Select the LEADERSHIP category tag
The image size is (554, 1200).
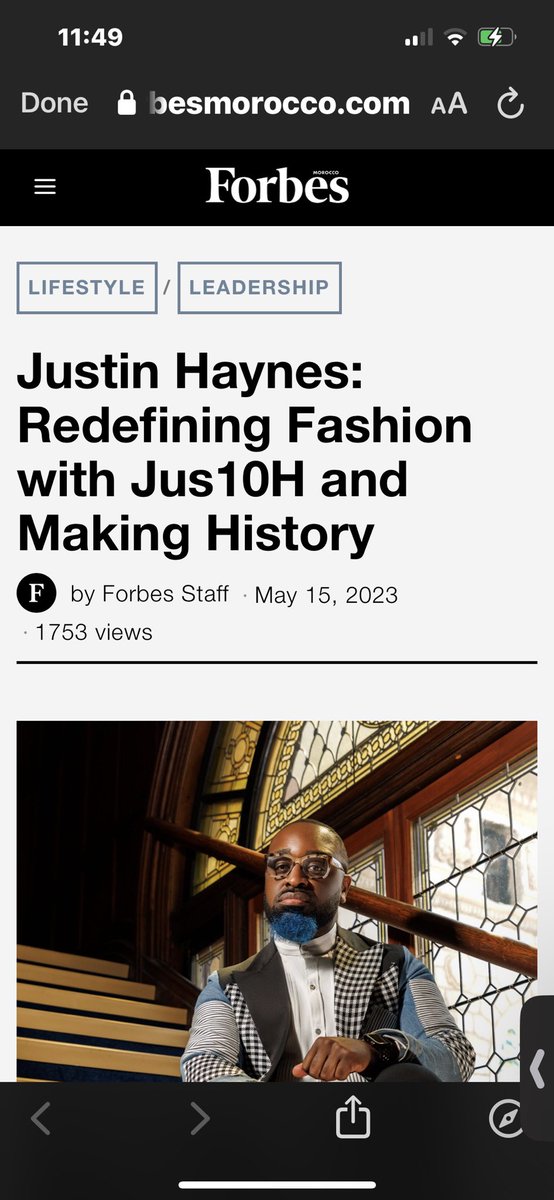(x=259, y=288)
